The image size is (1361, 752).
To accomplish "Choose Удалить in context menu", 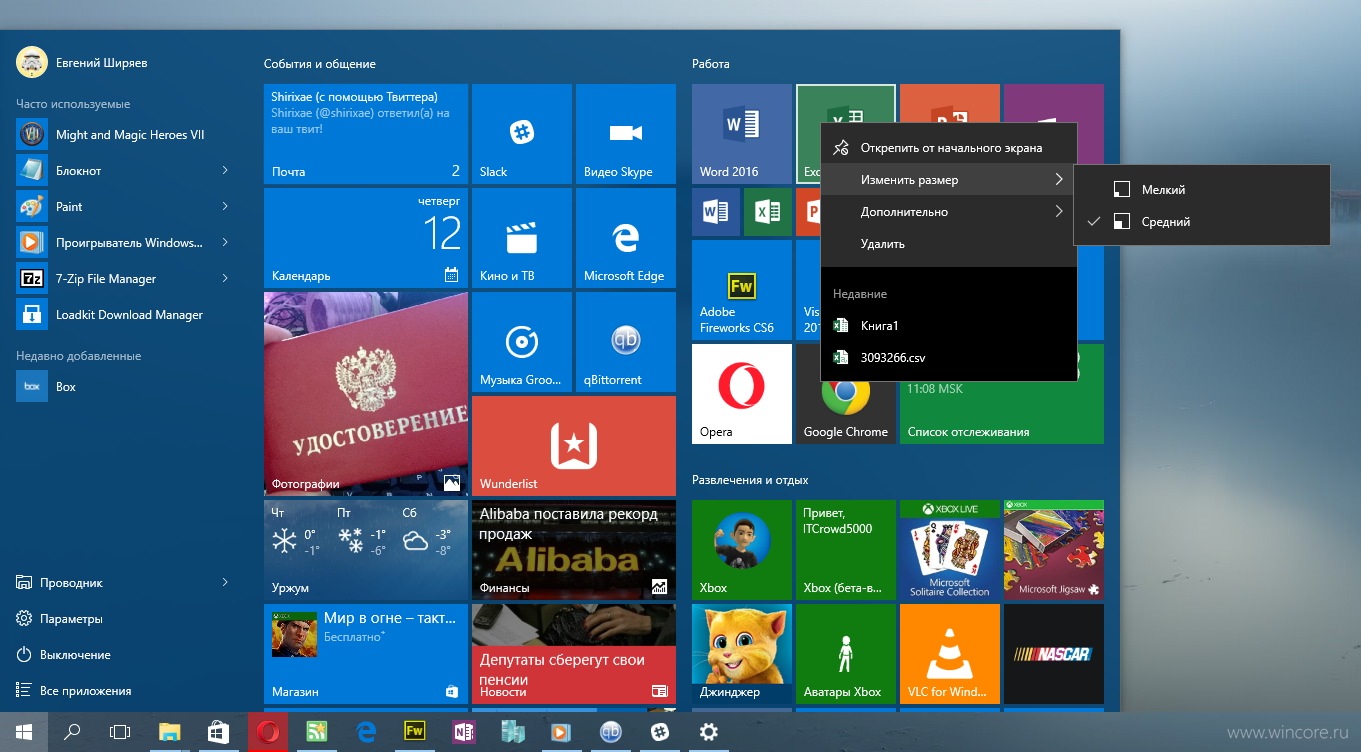I will (x=948, y=244).
